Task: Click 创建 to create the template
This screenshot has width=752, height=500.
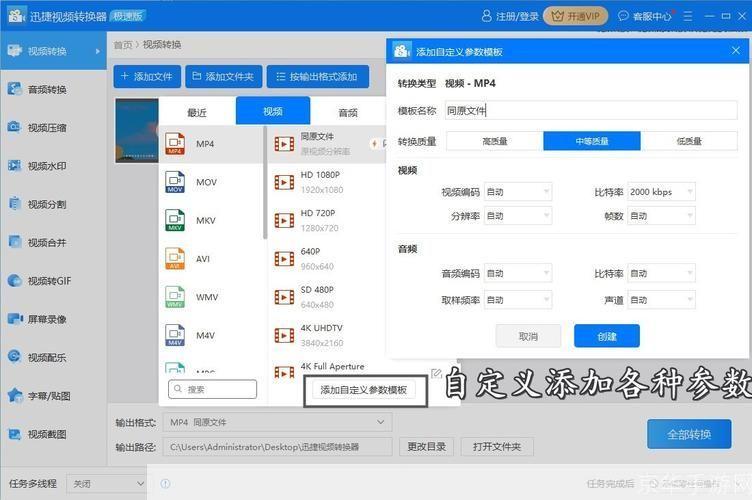Action: click(607, 336)
